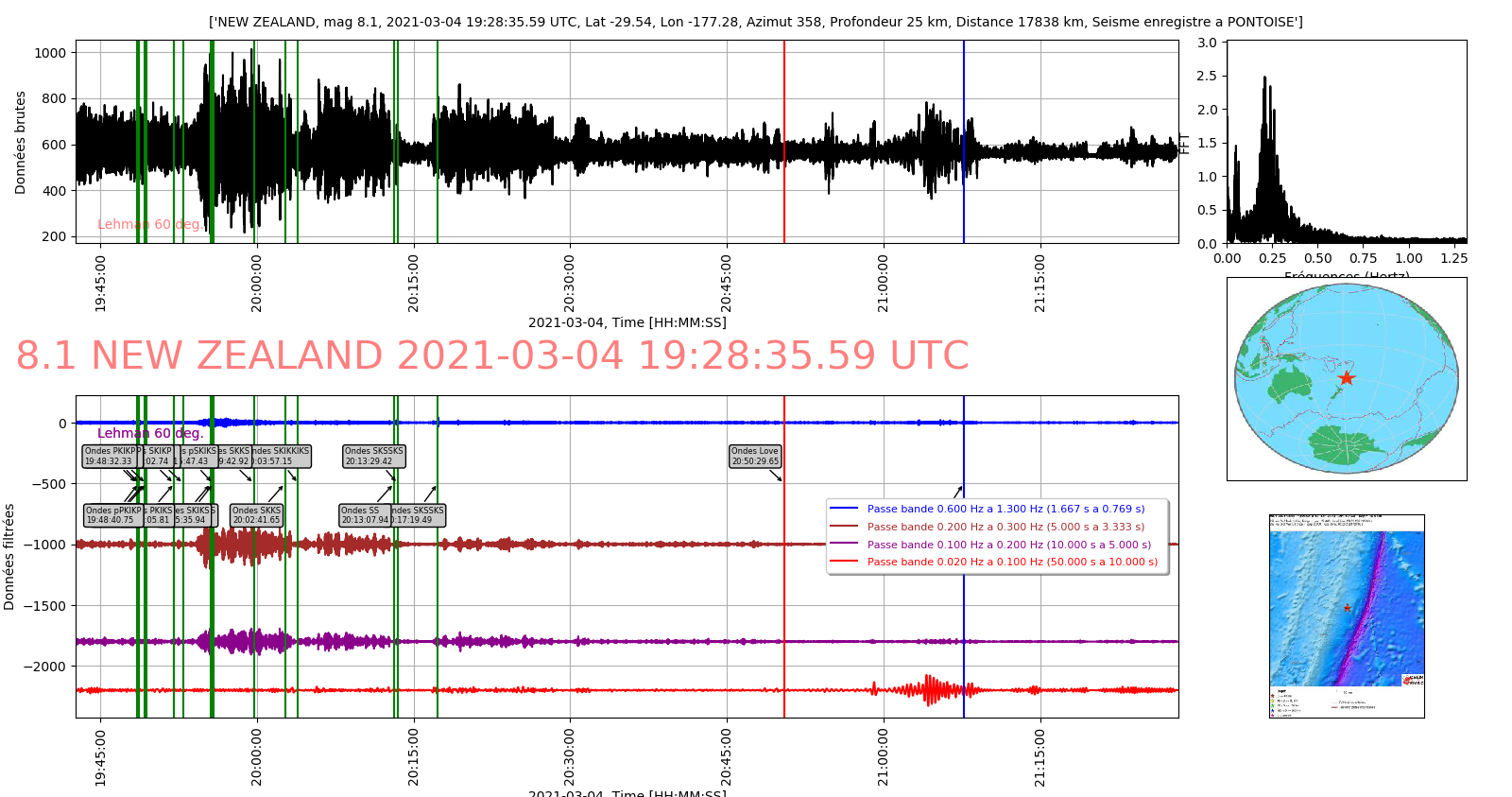The height and width of the screenshot is (797, 1512).
Task: Select the 0.200 Hz a 0.300 Hz legend entry
Action: click(x=1005, y=527)
